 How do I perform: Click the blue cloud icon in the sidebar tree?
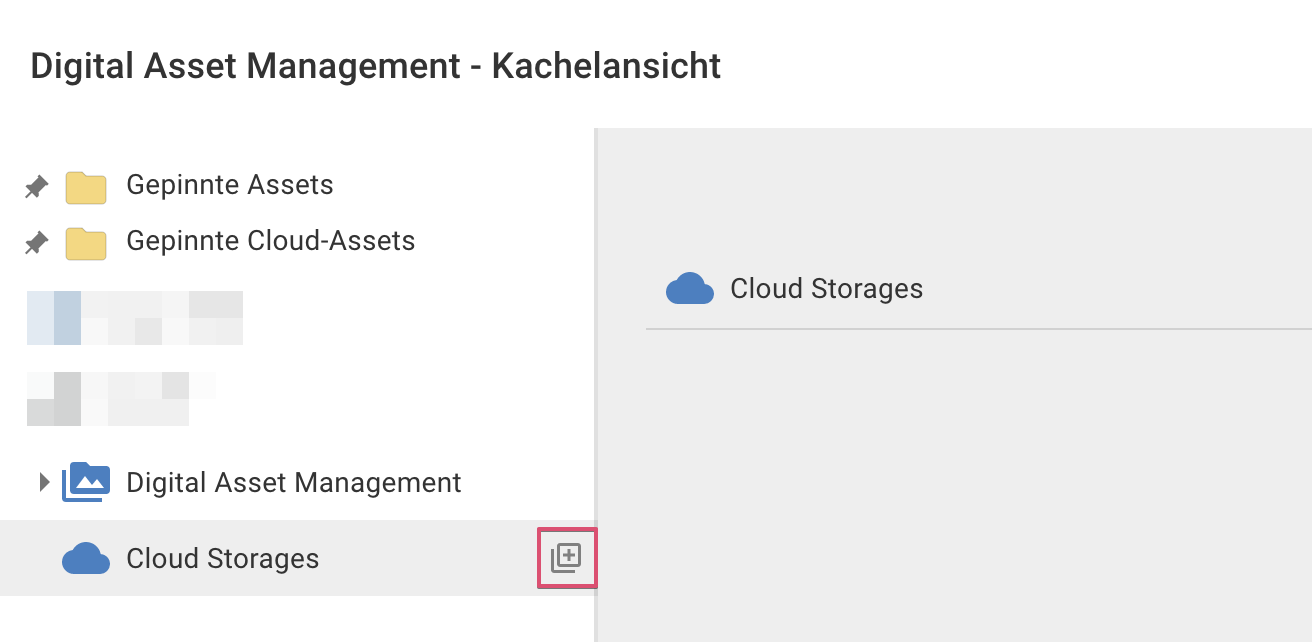[x=86, y=559]
